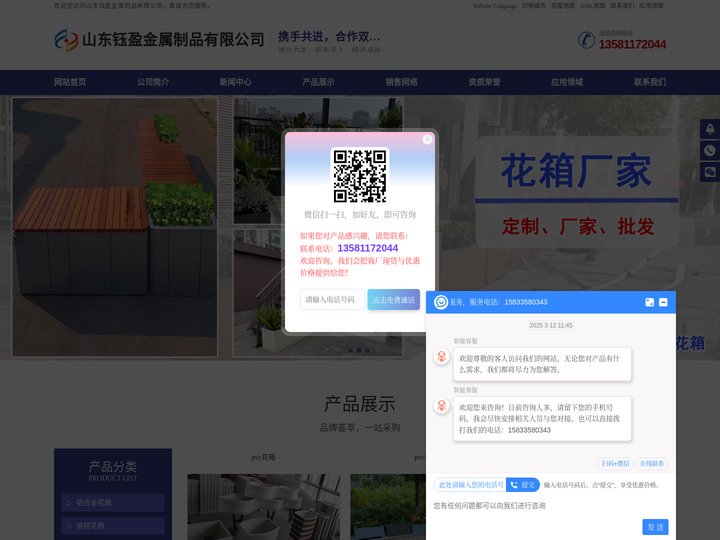The height and width of the screenshot is (540, 720).
Task: Click the 在线联系 quick reply button
Action: (x=652, y=463)
